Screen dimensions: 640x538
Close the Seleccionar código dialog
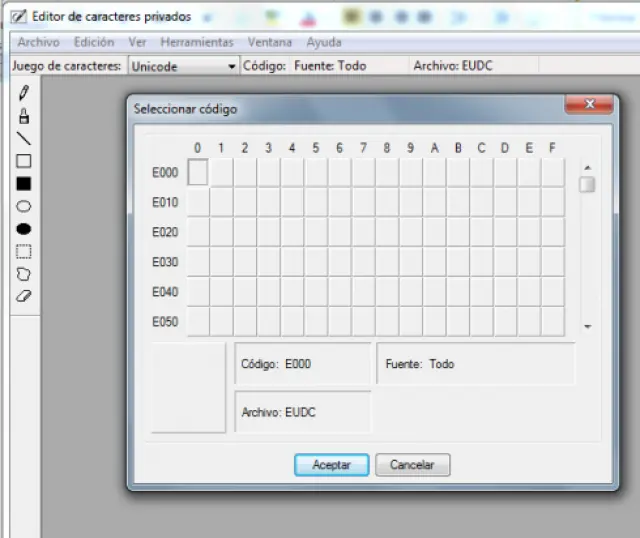(587, 105)
